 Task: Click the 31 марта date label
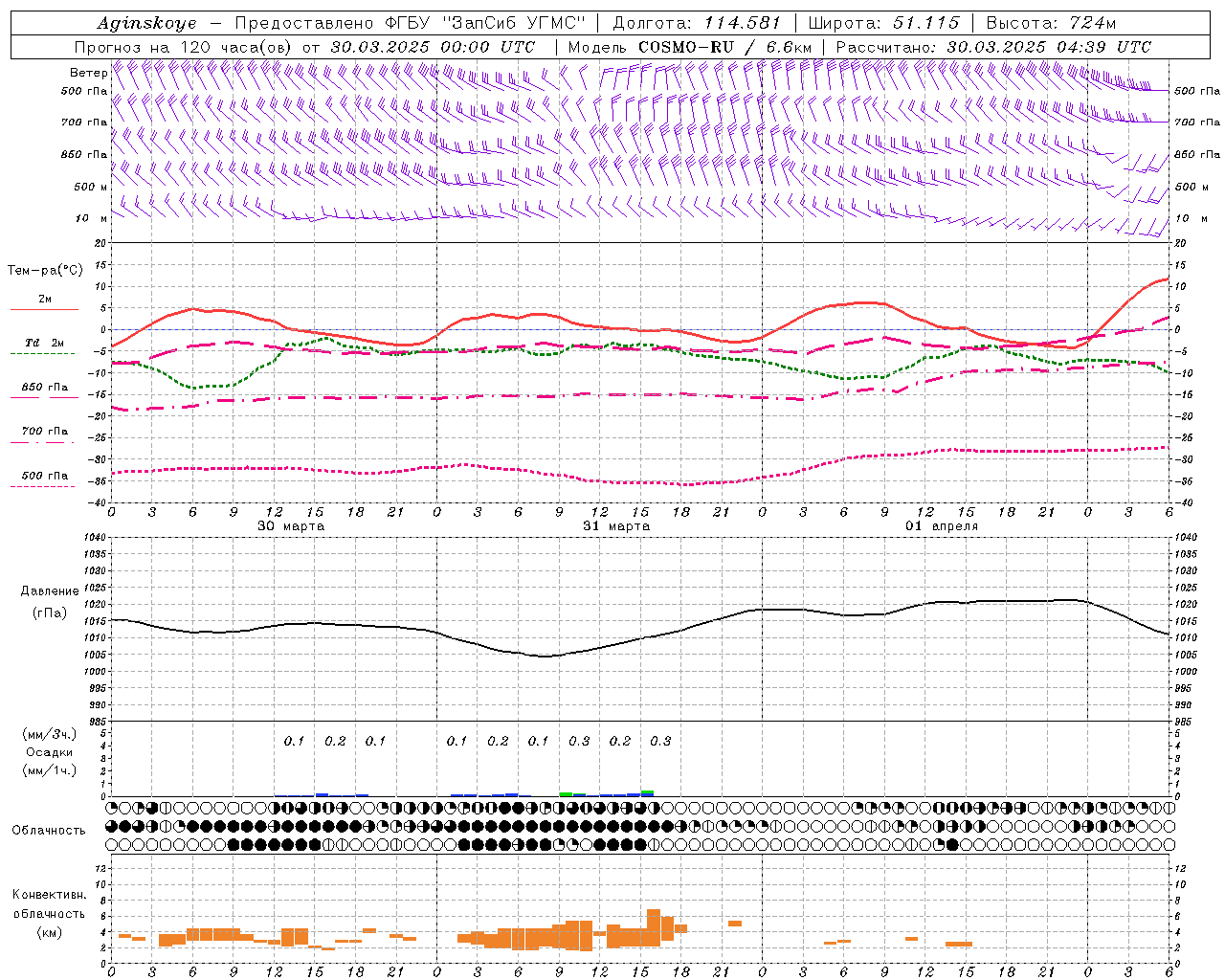coord(616,526)
